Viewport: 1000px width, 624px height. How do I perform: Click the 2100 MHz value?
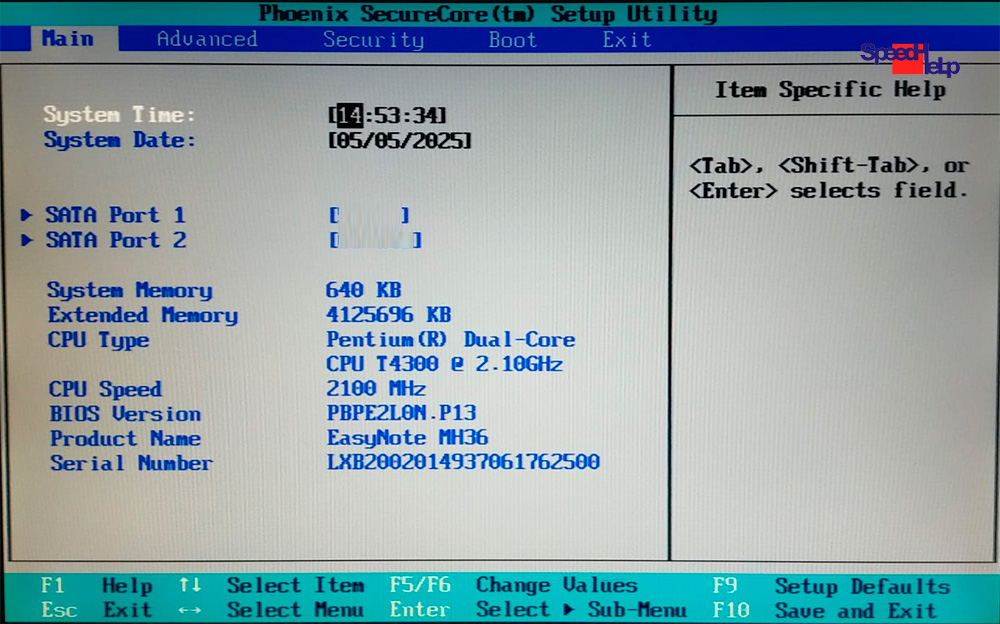376,389
